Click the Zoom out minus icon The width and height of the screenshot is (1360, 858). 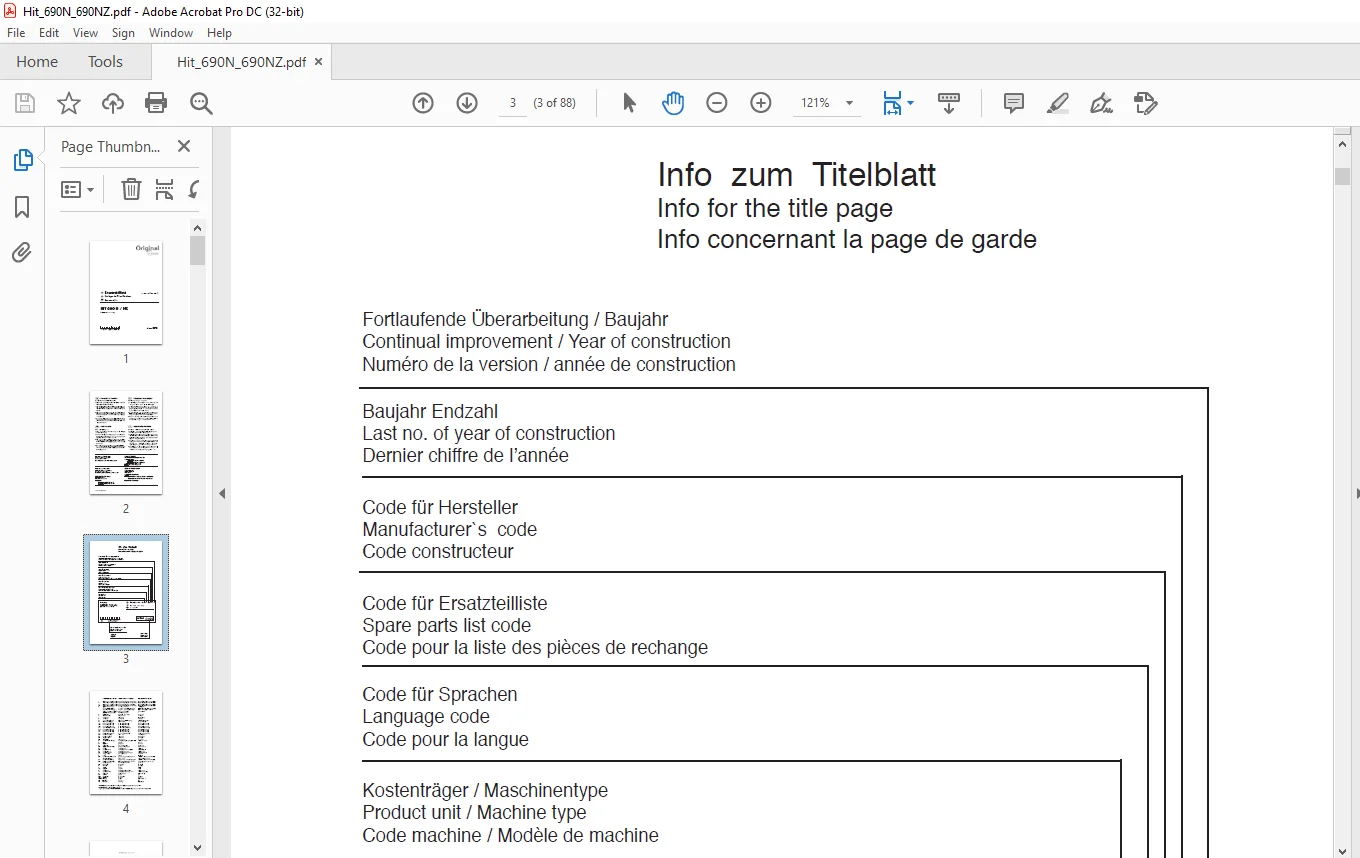[x=717, y=103]
